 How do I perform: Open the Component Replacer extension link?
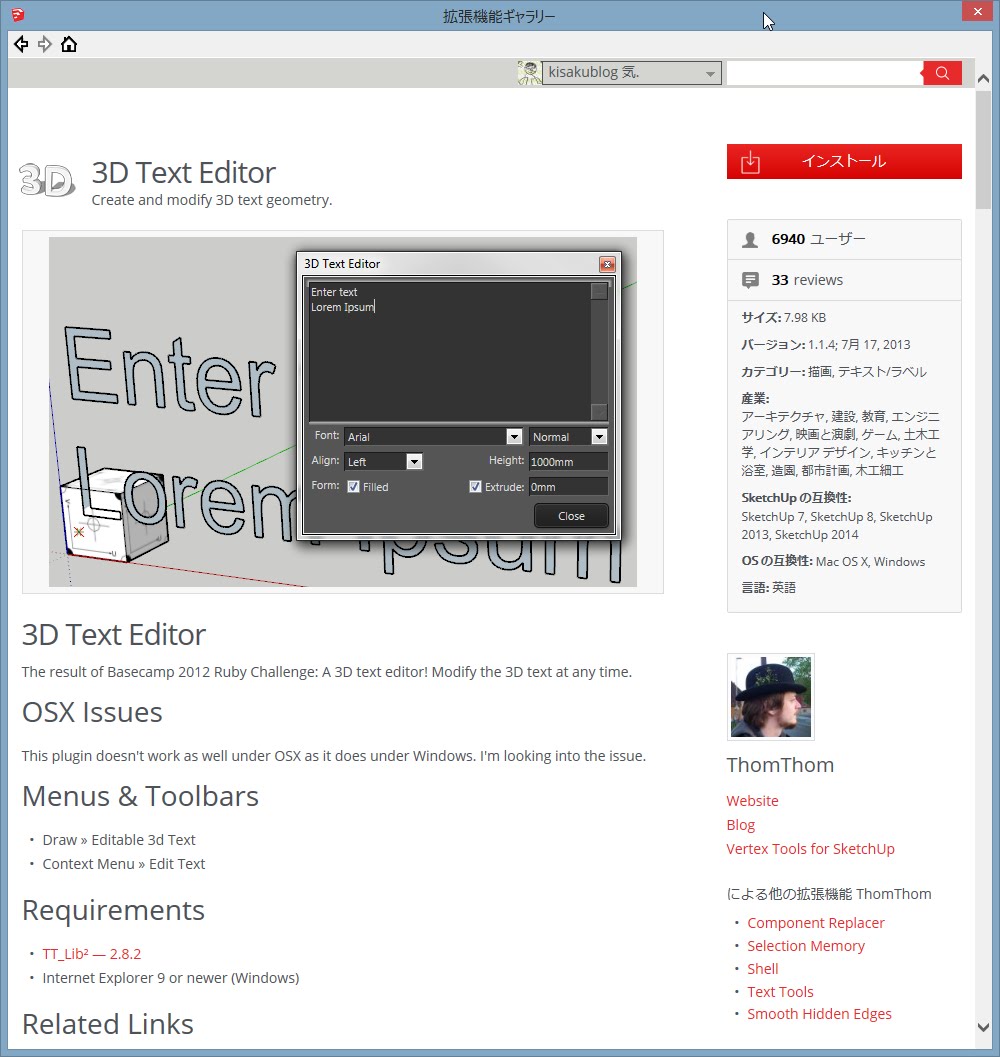(x=816, y=923)
